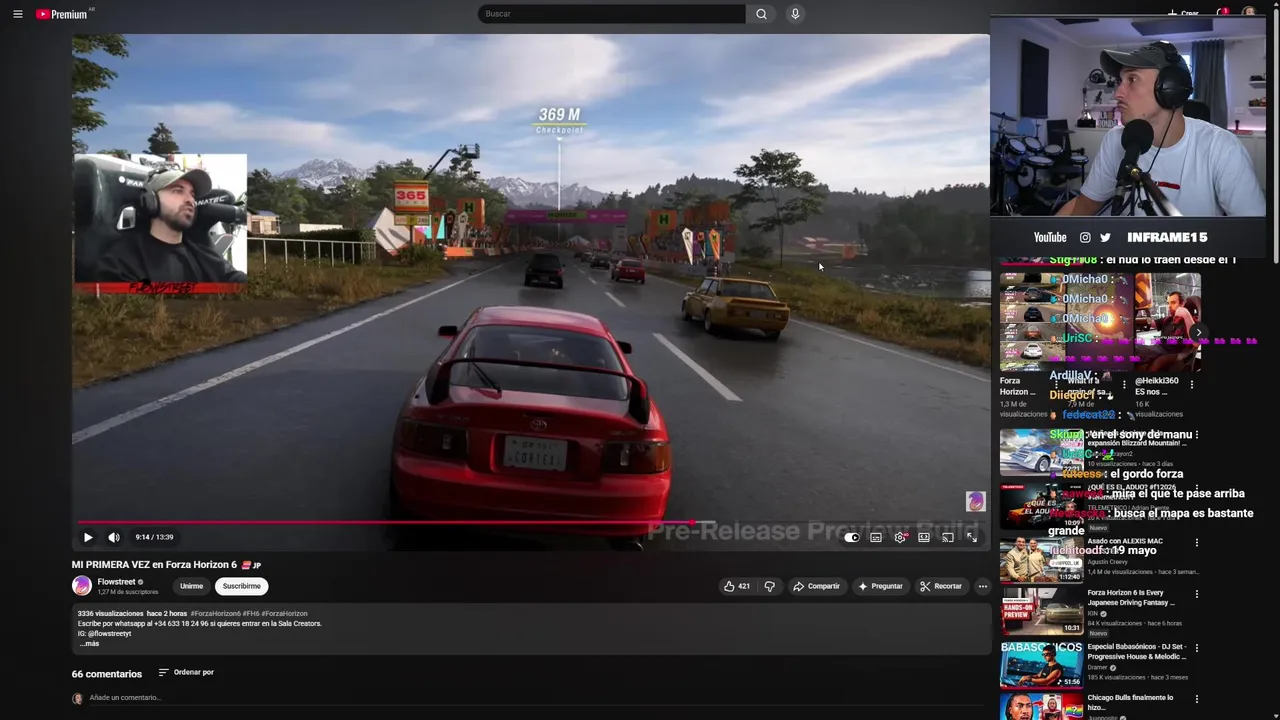Image resolution: width=1280 pixels, height=720 pixels.
Task: Focus the Buscar search field
Action: pyautogui.click(x=612, y=14)
